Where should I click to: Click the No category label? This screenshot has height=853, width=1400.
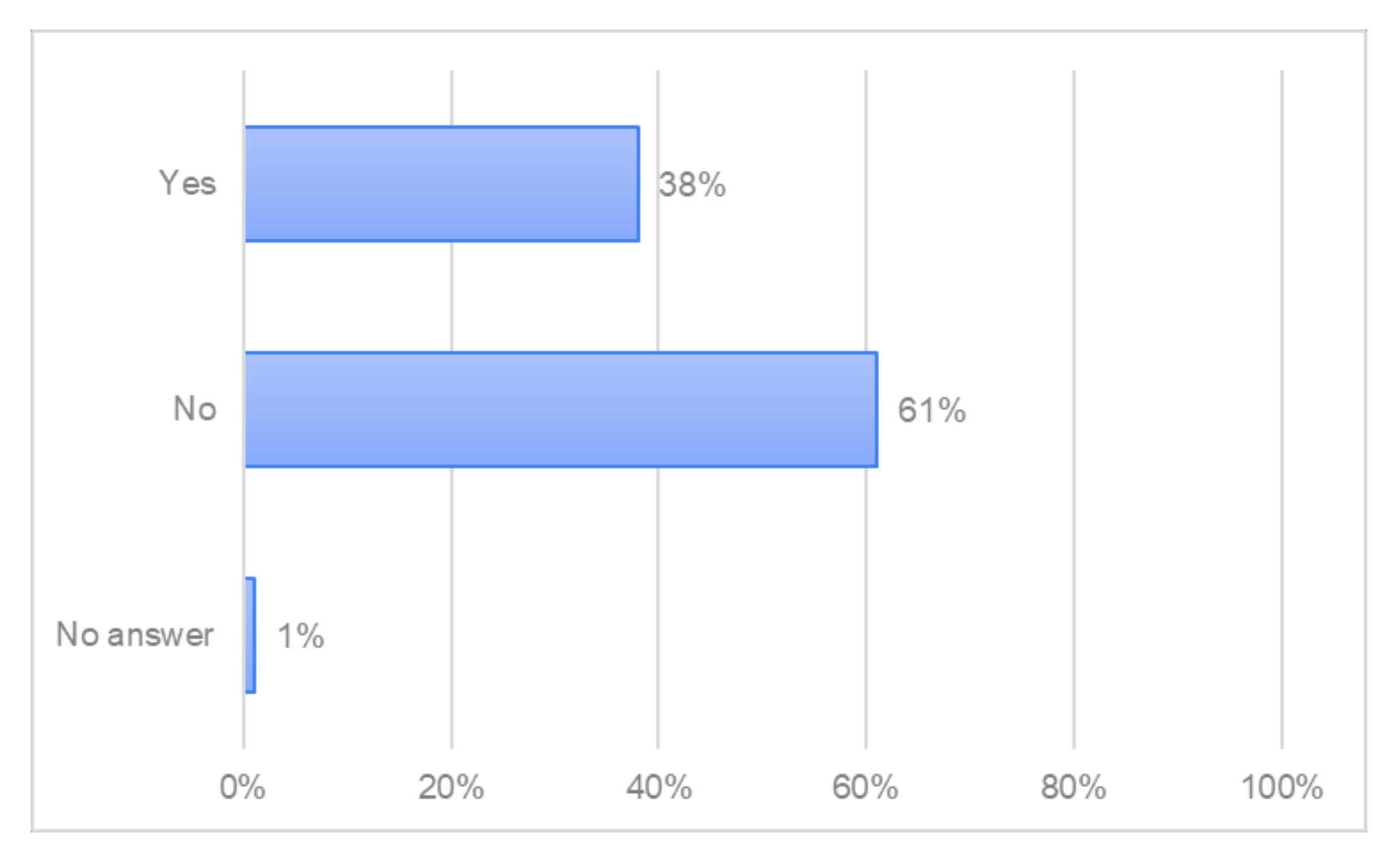pos(195,409)
